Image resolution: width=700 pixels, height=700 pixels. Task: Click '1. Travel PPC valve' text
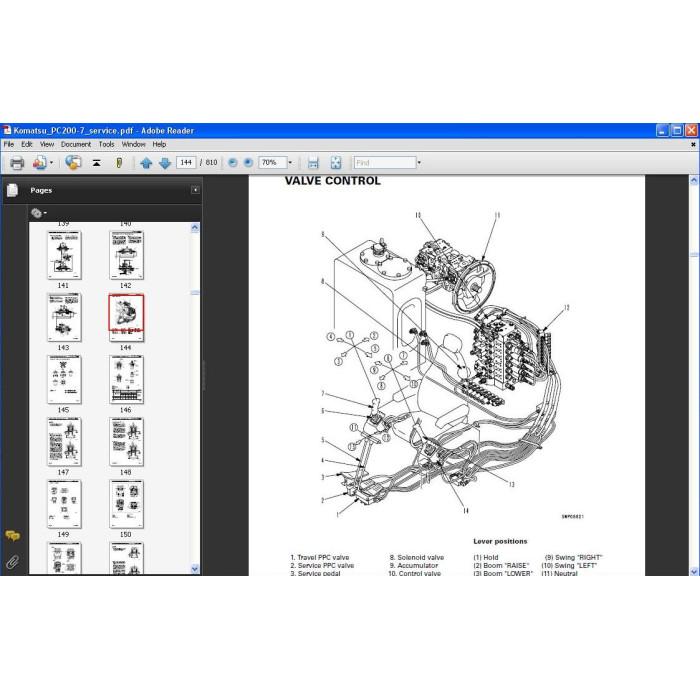pyautogui.click(x=320, y=557)
